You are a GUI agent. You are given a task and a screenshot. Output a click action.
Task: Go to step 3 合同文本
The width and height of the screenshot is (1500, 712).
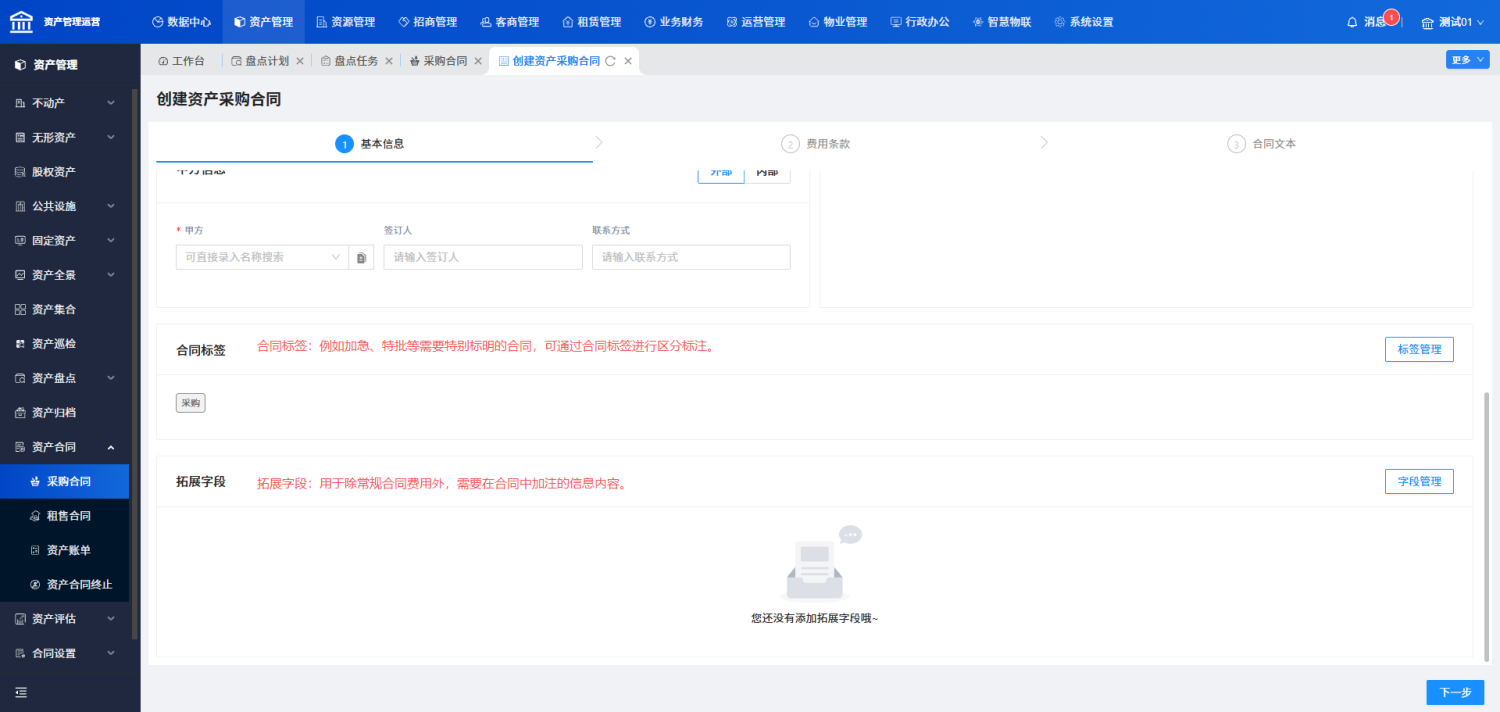[1262, 144]
